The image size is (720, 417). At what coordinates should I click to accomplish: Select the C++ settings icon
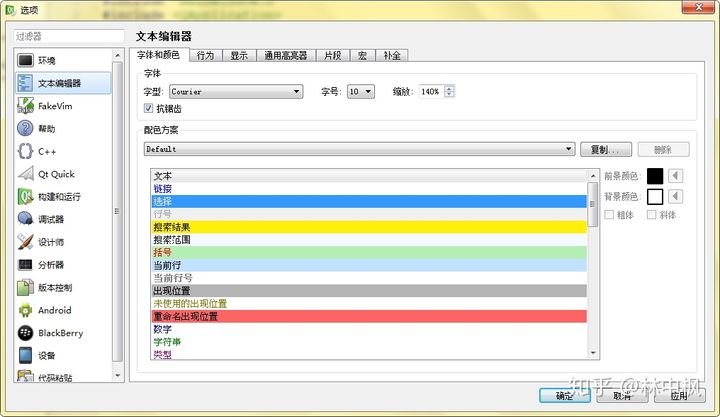pyautogui.click(x=25, y=151)
